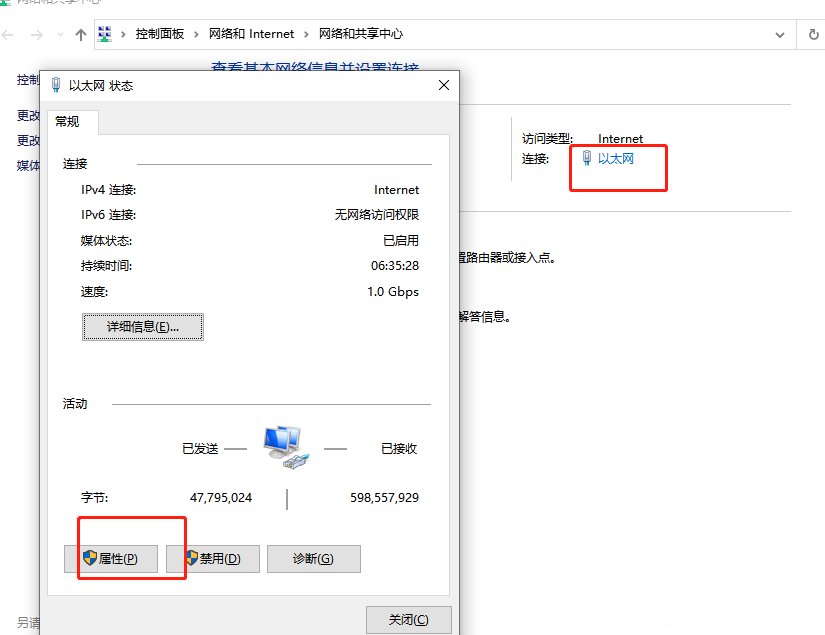Click the network computers icon under 活动

286,447
